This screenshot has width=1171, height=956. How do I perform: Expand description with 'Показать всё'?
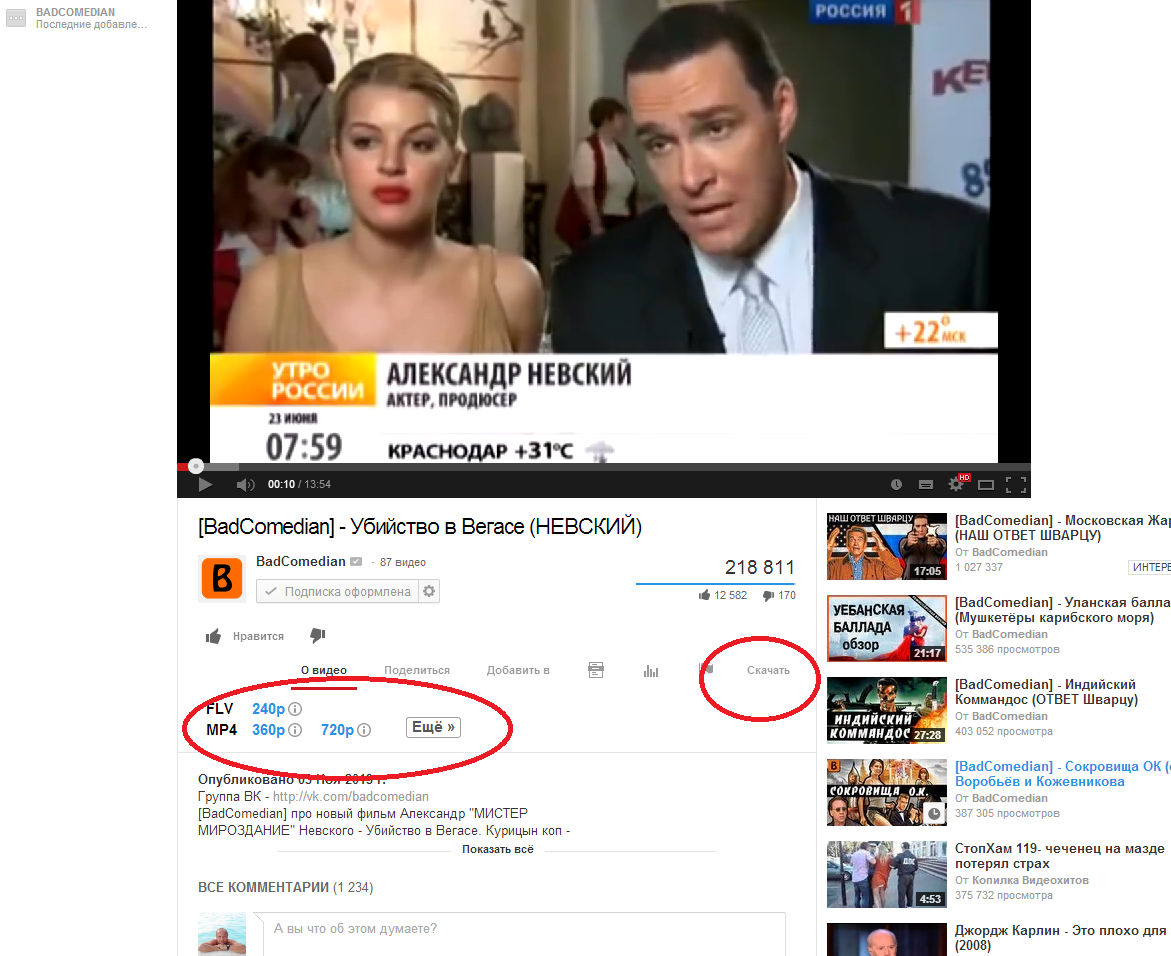coord(497,849)
